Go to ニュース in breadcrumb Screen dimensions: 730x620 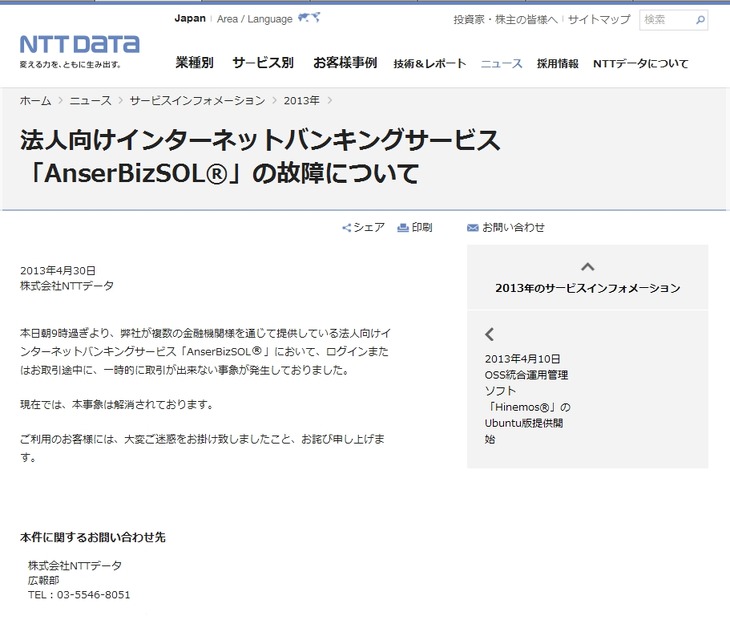[90, 101]
